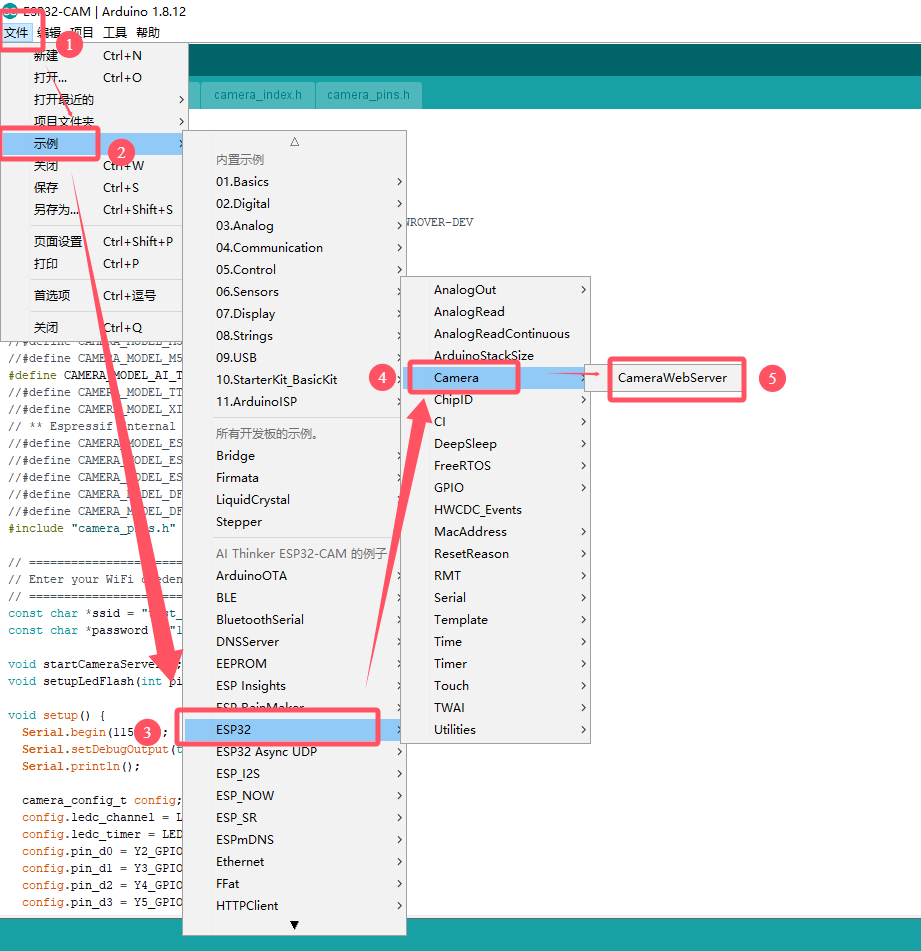Viewport: 921px width, 951px height.
Task: Choose 保存 from file menu
Action: (94, 187)
